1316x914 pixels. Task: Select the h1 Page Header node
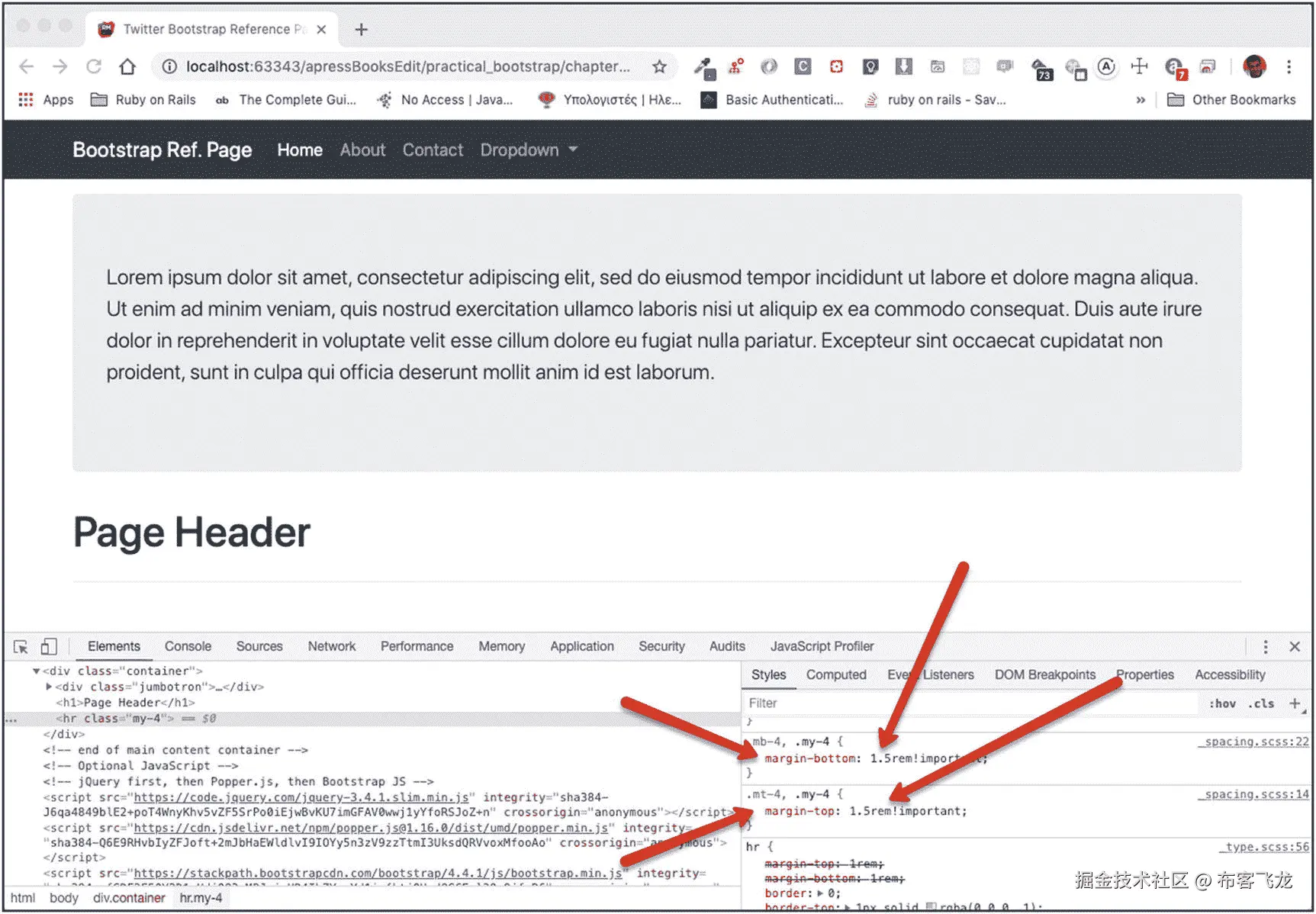click(x=125, y=703)
